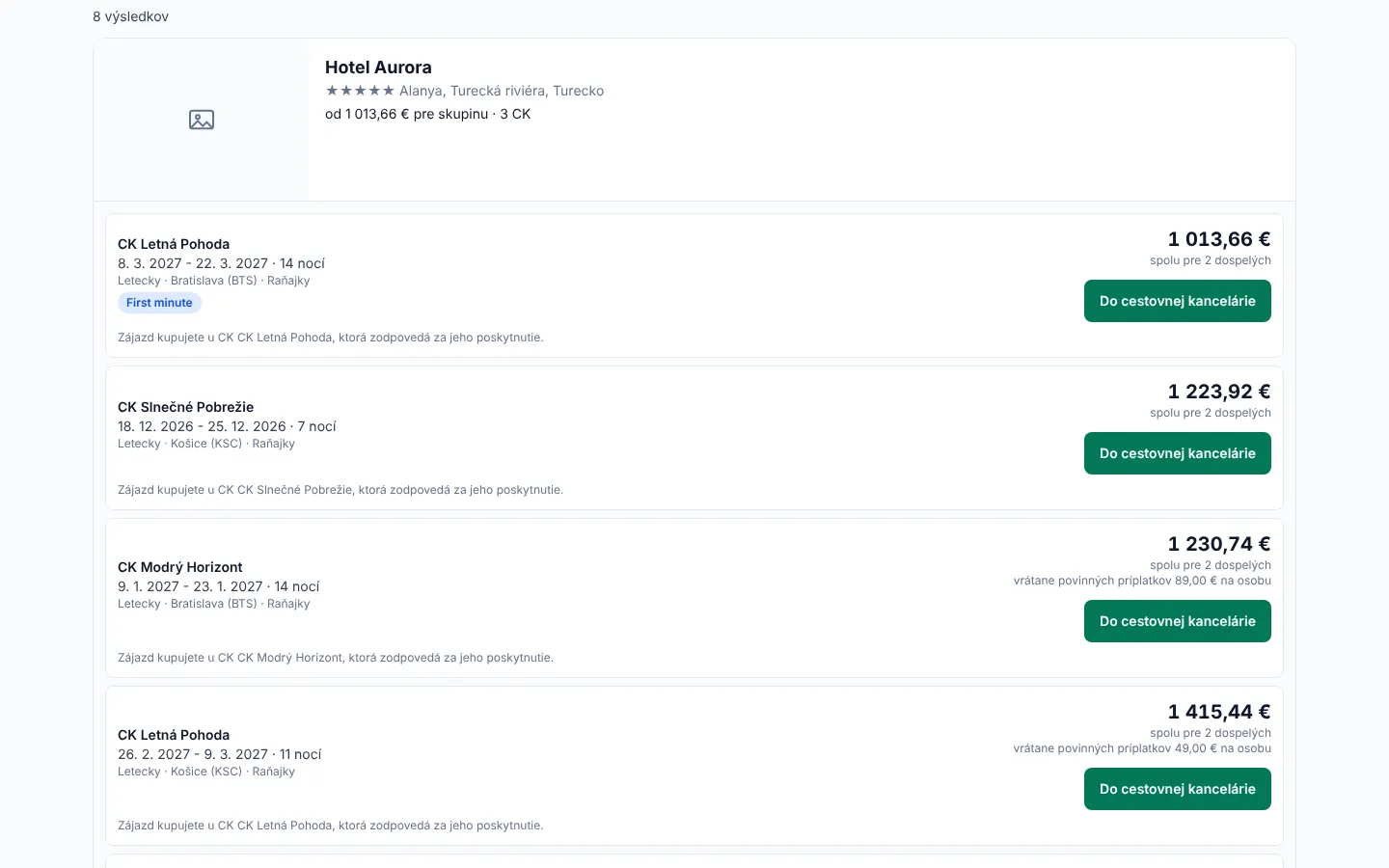This screenshot has height=868, width=1389.
Task: Click the five-star rating of Hotel Aurora
Action: [360, 91]
